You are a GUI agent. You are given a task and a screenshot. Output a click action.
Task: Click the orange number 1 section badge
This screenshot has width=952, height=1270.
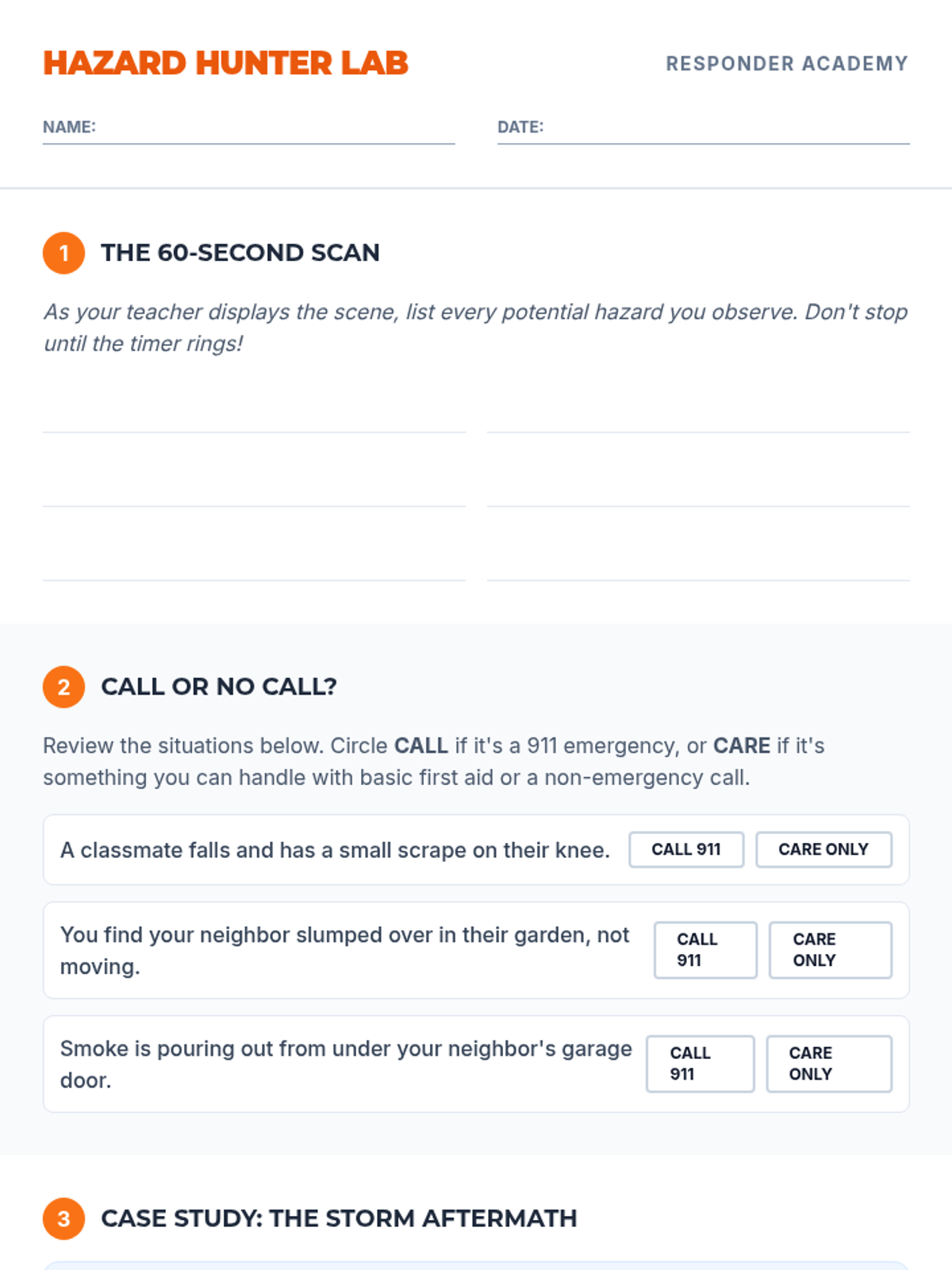click(63, 253)
